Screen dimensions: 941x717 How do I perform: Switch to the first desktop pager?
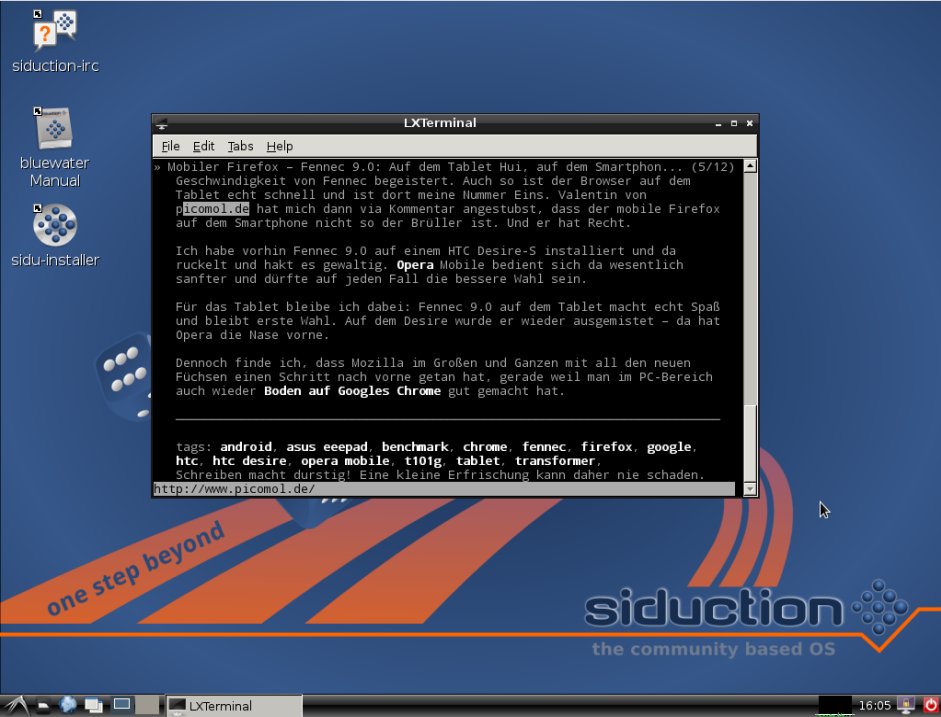point(122,705)
